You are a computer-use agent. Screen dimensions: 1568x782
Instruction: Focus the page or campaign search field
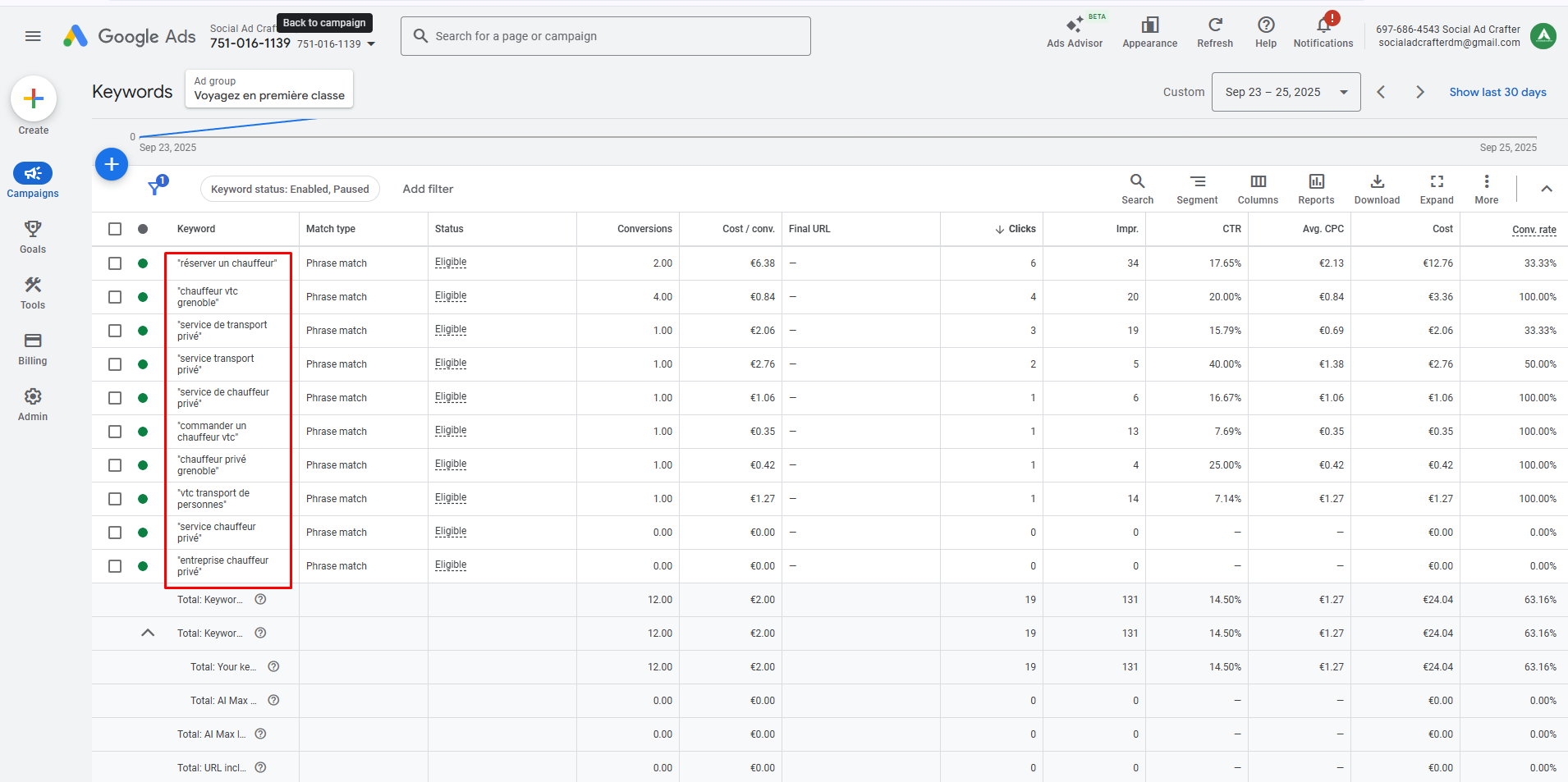point(606,36)
